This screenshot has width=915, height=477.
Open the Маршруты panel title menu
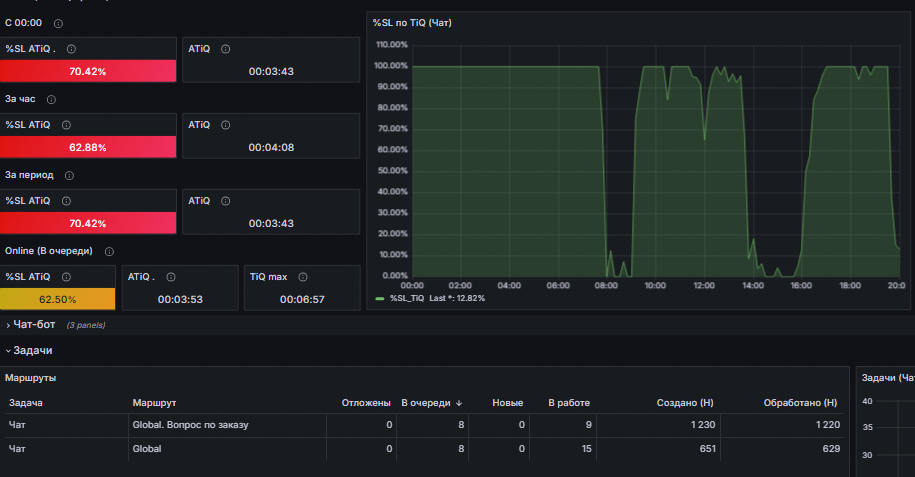30,378
